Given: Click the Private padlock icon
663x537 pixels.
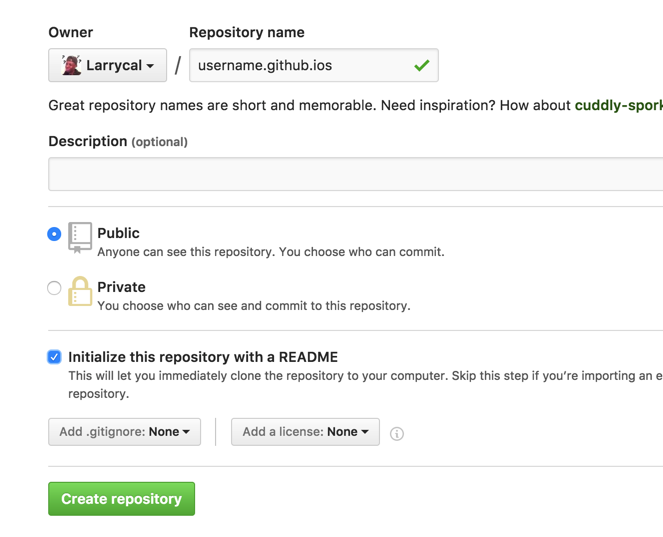Looking at the screenshot, I should [80, 291].
